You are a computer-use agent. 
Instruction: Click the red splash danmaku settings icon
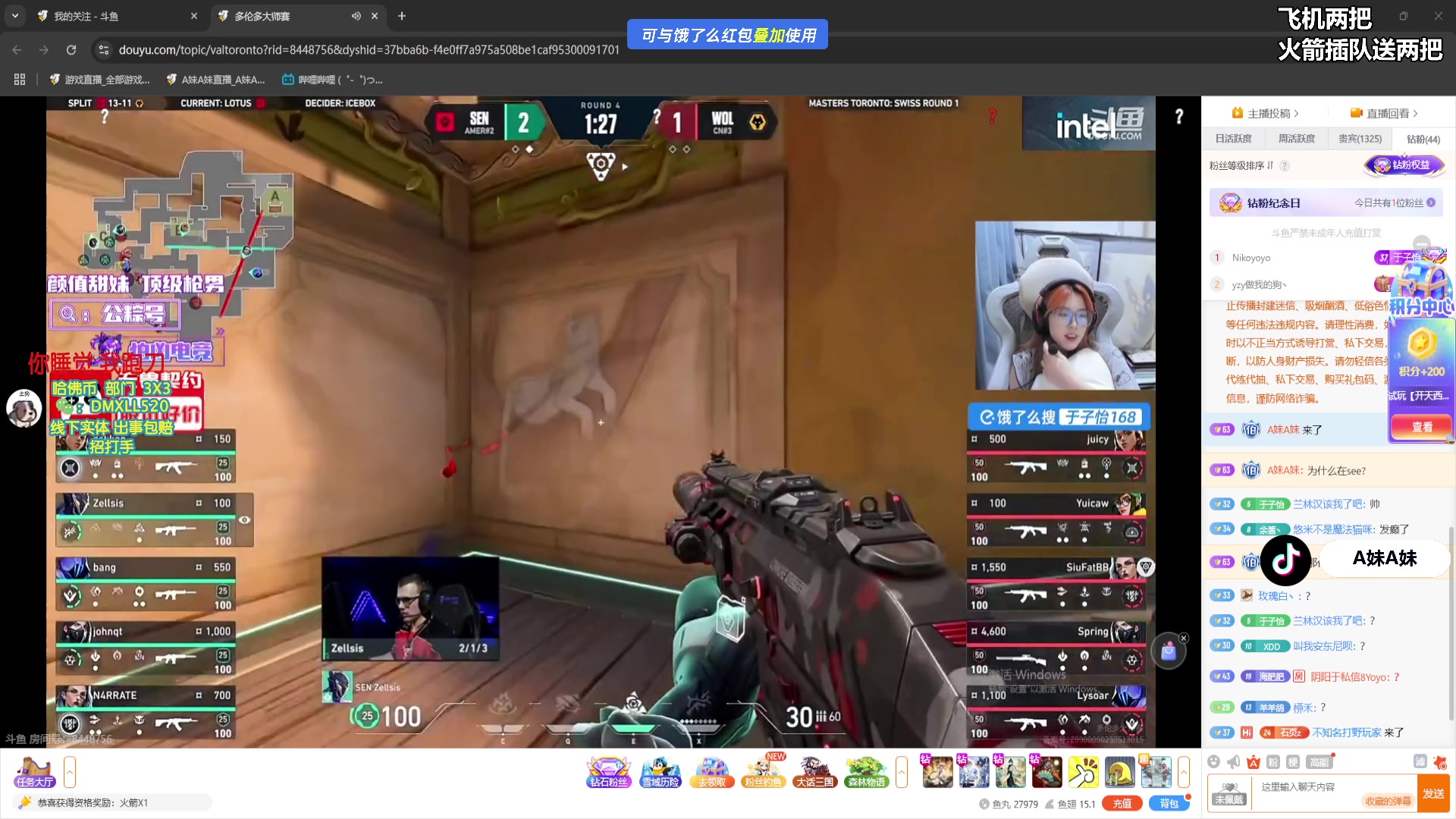pos(1440,762)
